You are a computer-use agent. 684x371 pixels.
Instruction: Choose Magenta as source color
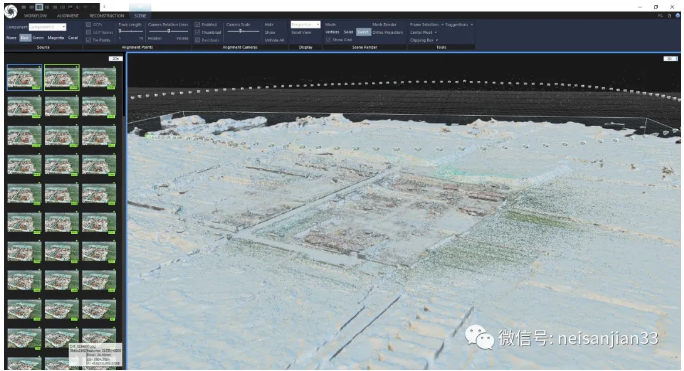56,38
